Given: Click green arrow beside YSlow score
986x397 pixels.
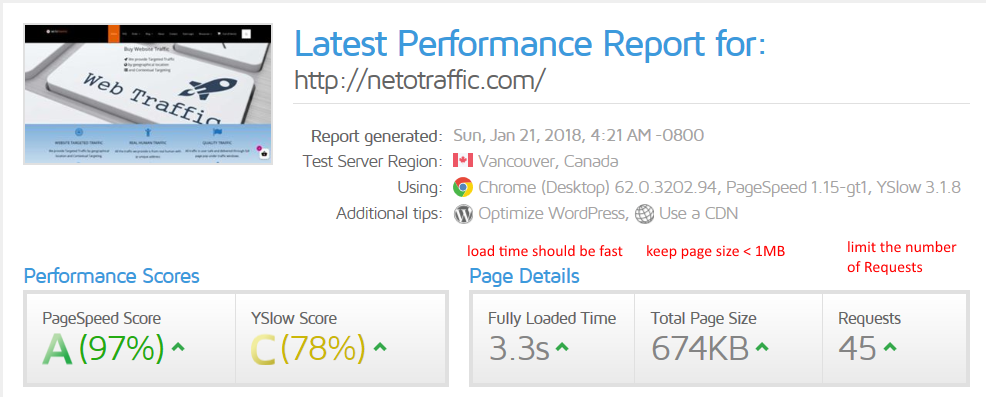Looking at the screenshot, I should pos(380,346).
